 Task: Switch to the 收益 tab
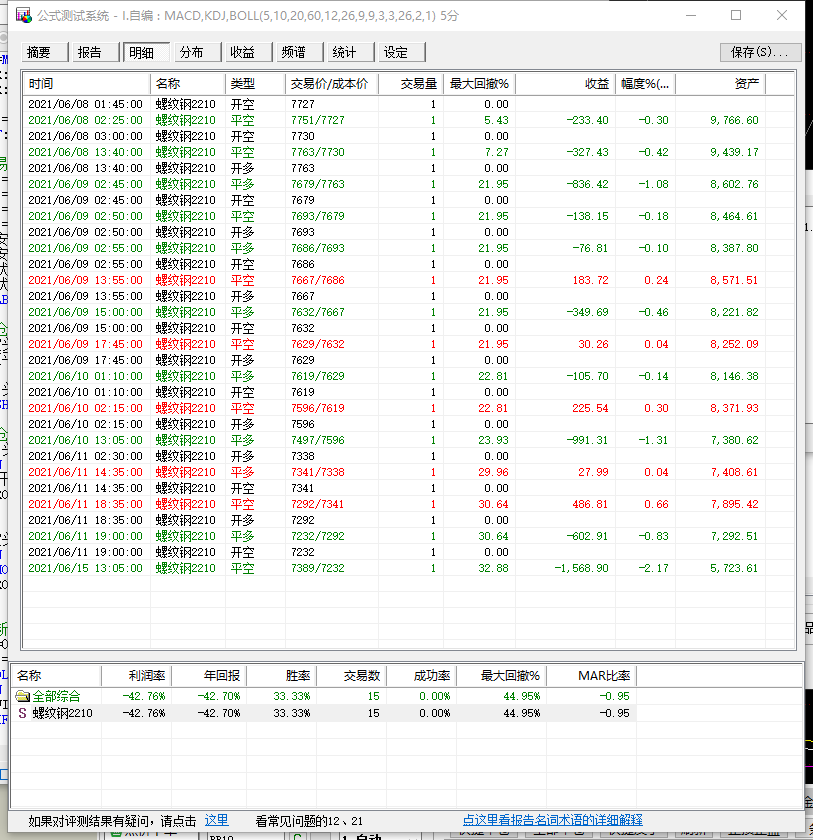coord(249,52)
